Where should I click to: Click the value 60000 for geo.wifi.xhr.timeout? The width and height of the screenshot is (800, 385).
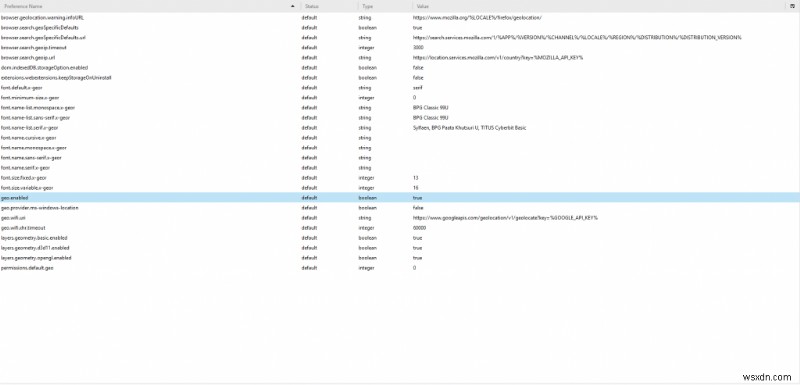419,228
